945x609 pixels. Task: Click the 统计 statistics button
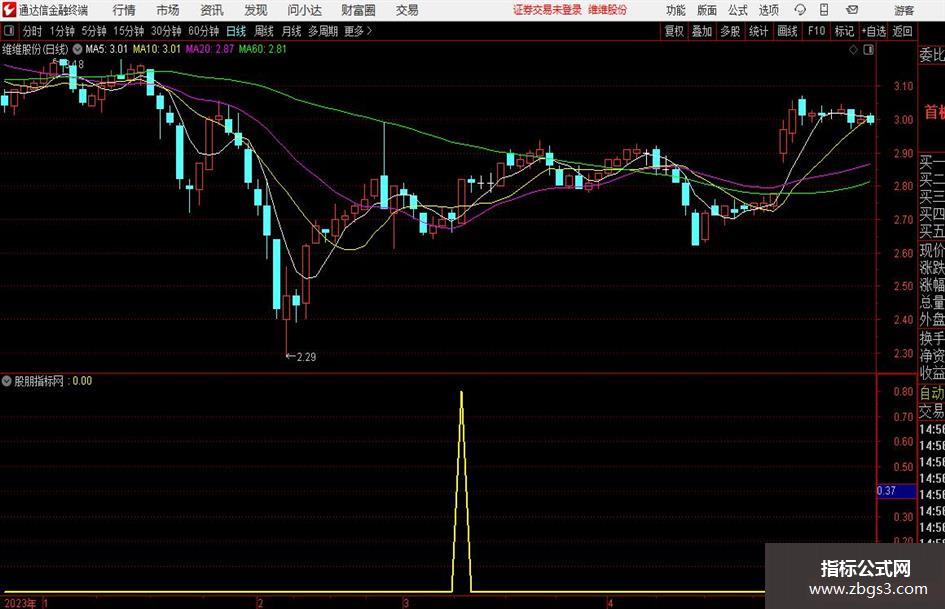click(x=758, y=31)
